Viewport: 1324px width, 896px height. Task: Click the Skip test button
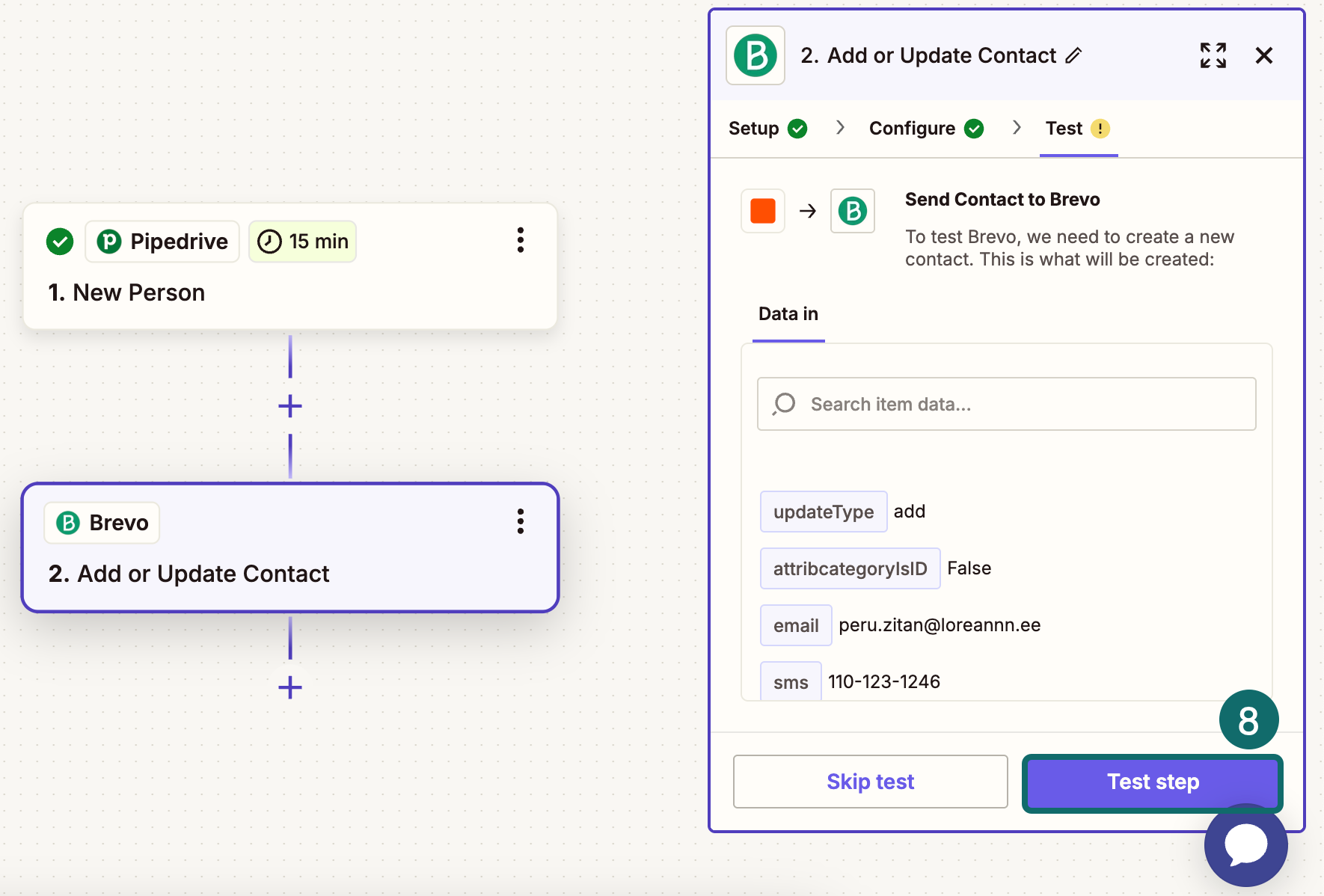[871, 782]
